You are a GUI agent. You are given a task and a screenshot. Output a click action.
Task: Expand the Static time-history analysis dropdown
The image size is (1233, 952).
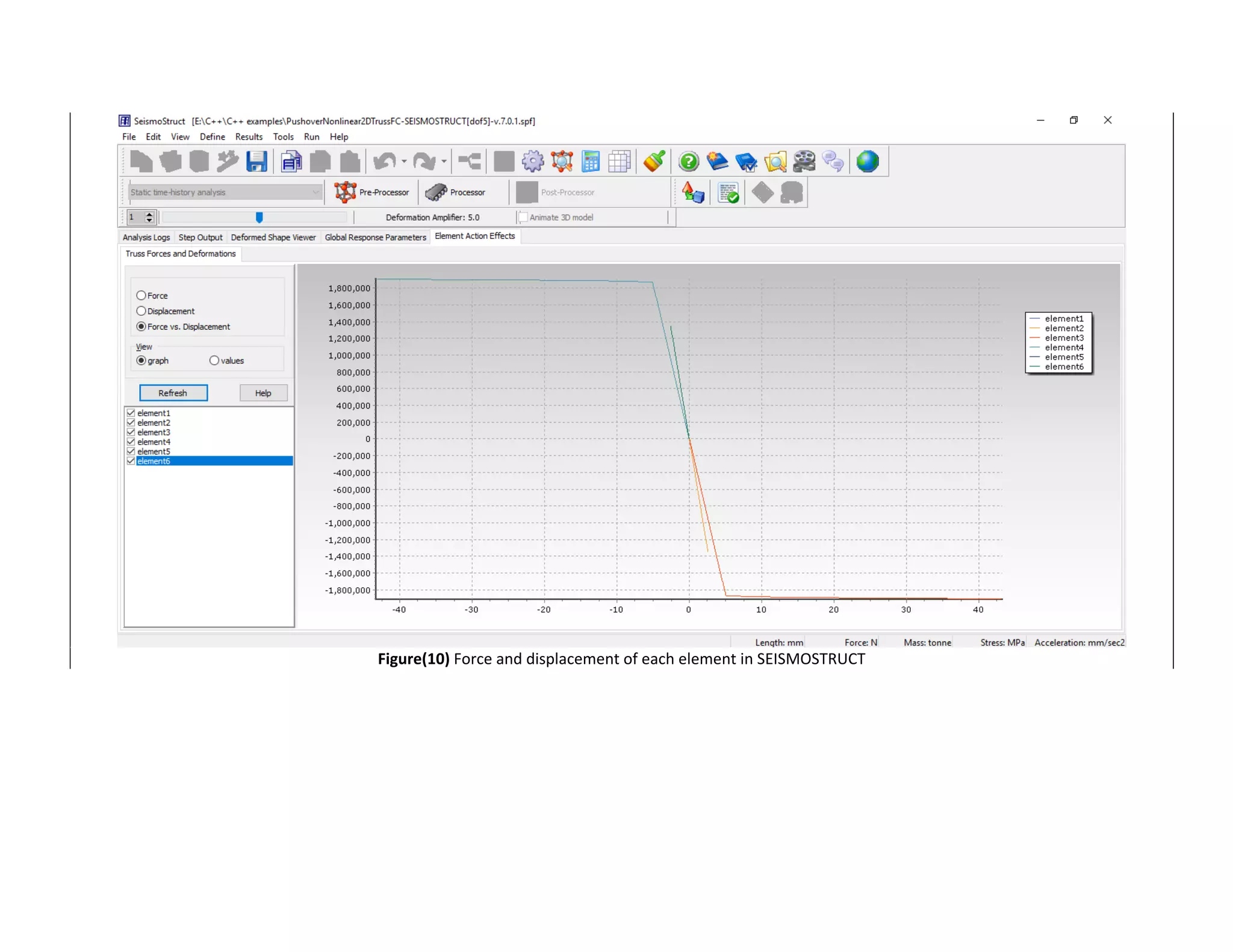pyautogui.click(x=315, y=193)
